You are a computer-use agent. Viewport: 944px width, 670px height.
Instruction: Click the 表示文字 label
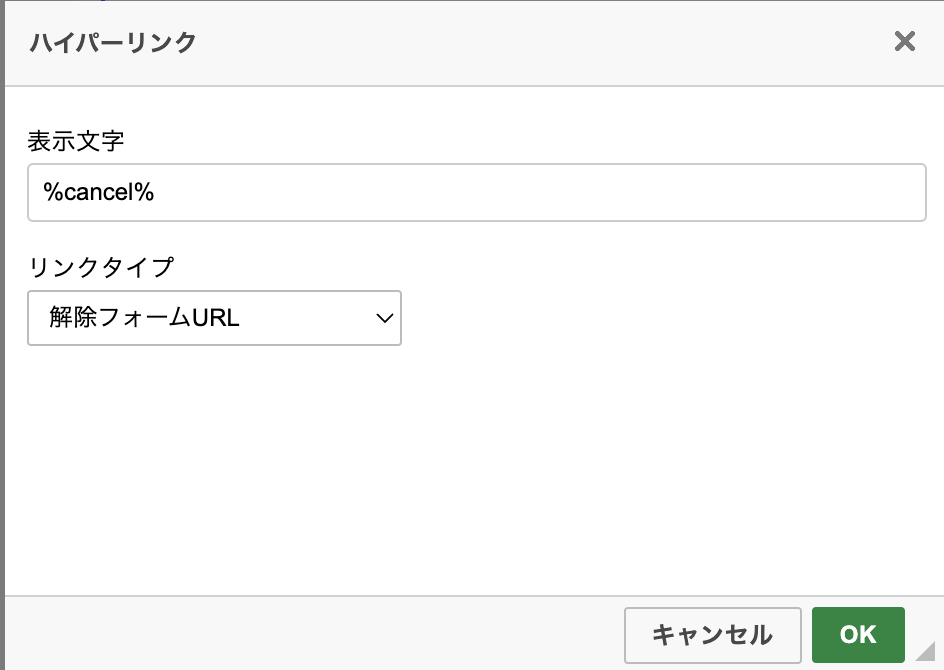point(76,142)
